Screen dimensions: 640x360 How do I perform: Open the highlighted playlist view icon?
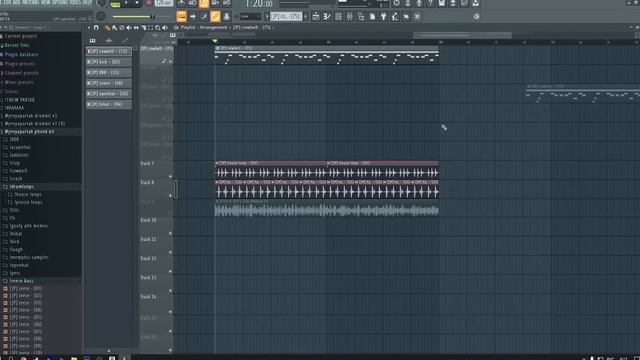[x=181, y=16]
